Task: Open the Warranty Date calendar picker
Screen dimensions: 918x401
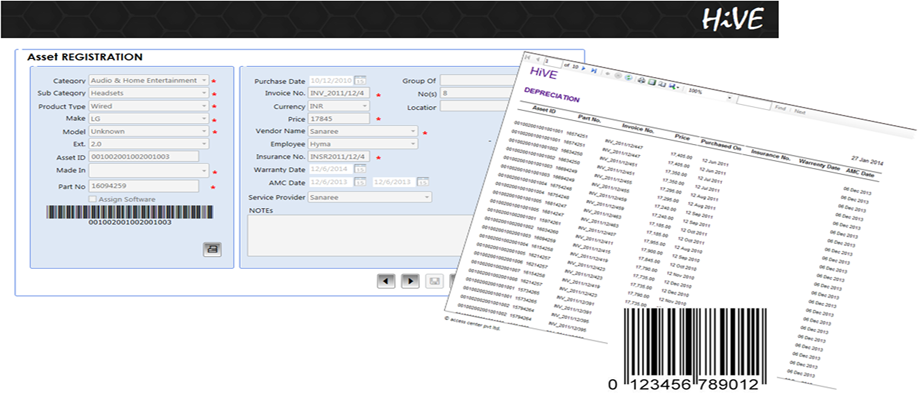Action: tap(361, 169)
